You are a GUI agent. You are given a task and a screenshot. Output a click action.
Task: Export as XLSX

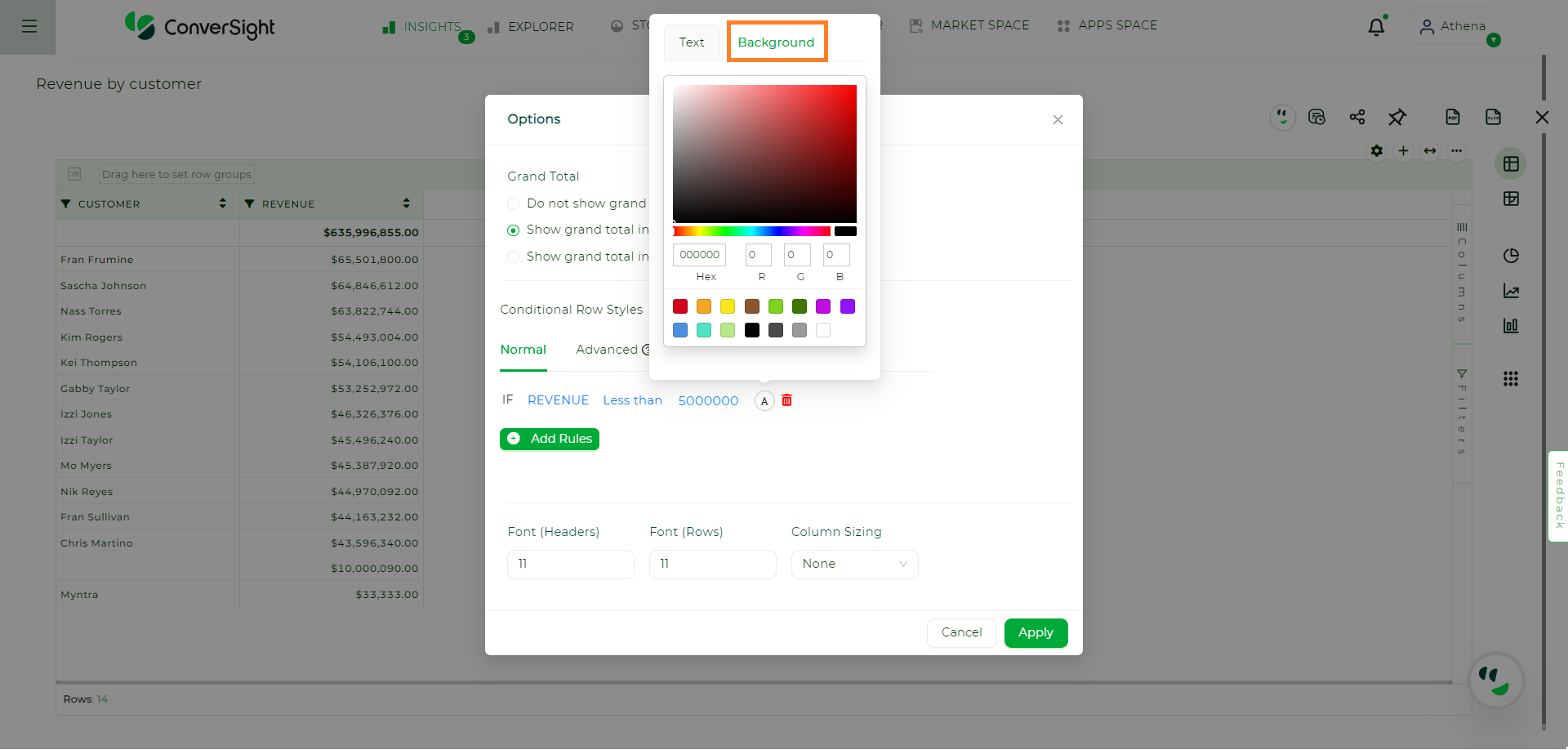[x=1493, y=118]
